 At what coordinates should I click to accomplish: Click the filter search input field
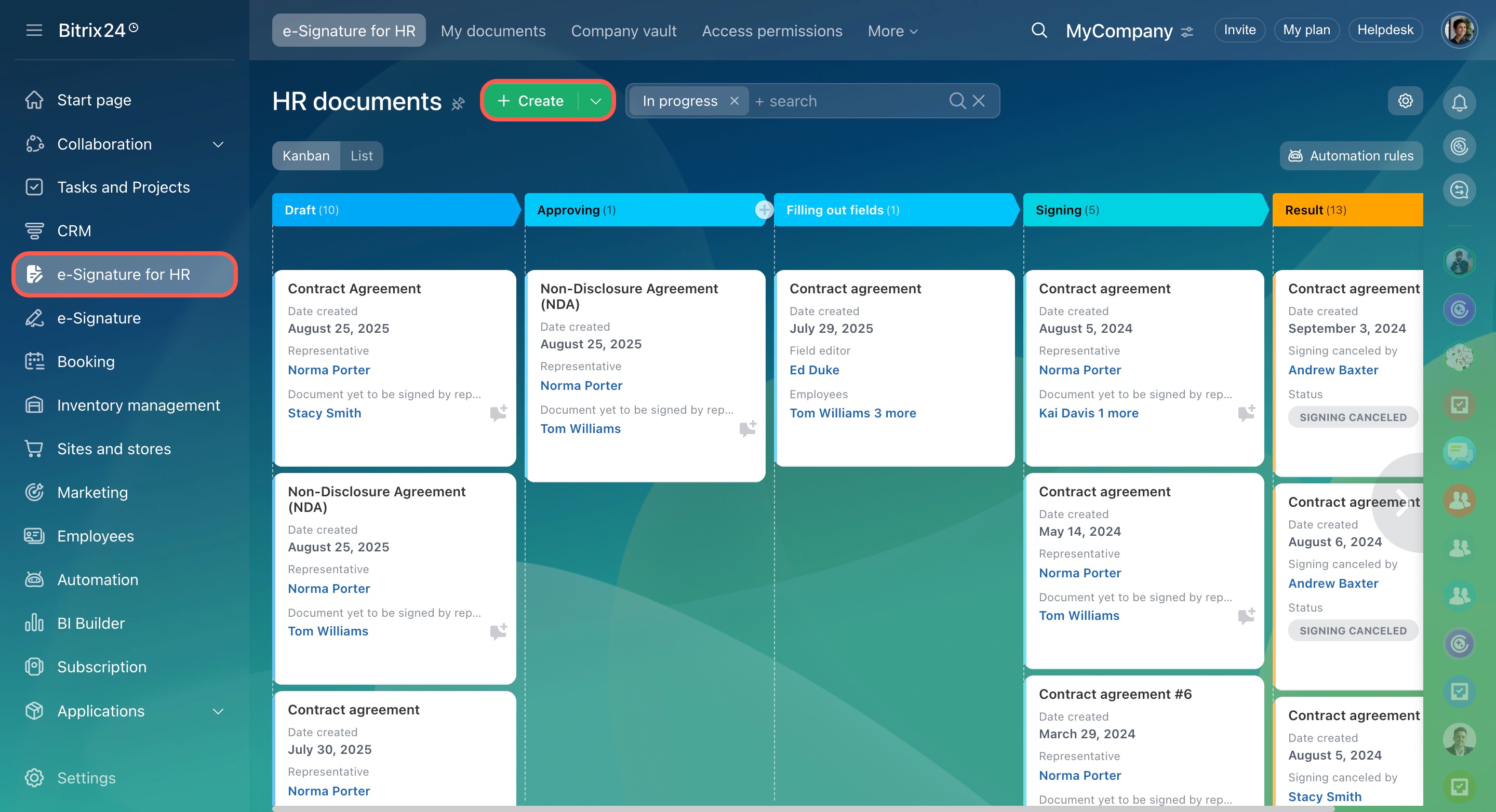tap(848, 101)
